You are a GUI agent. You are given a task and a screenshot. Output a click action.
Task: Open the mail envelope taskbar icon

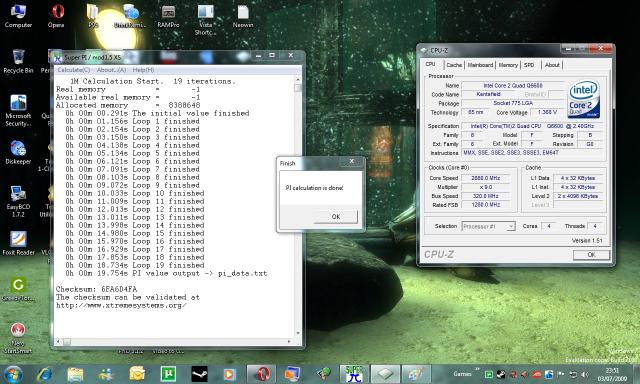coord(137,374)
